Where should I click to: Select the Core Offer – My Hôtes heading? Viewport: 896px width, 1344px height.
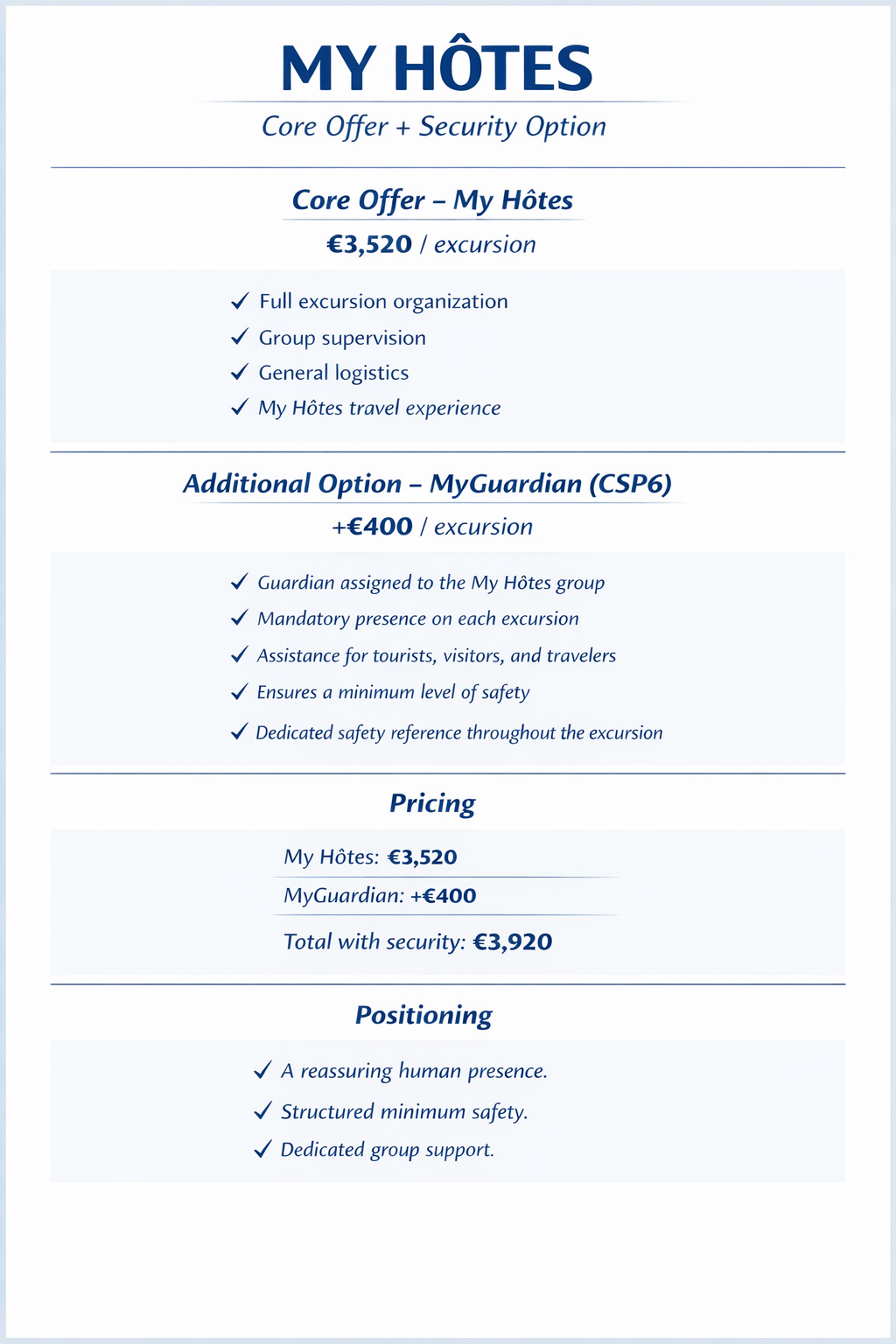432,200
